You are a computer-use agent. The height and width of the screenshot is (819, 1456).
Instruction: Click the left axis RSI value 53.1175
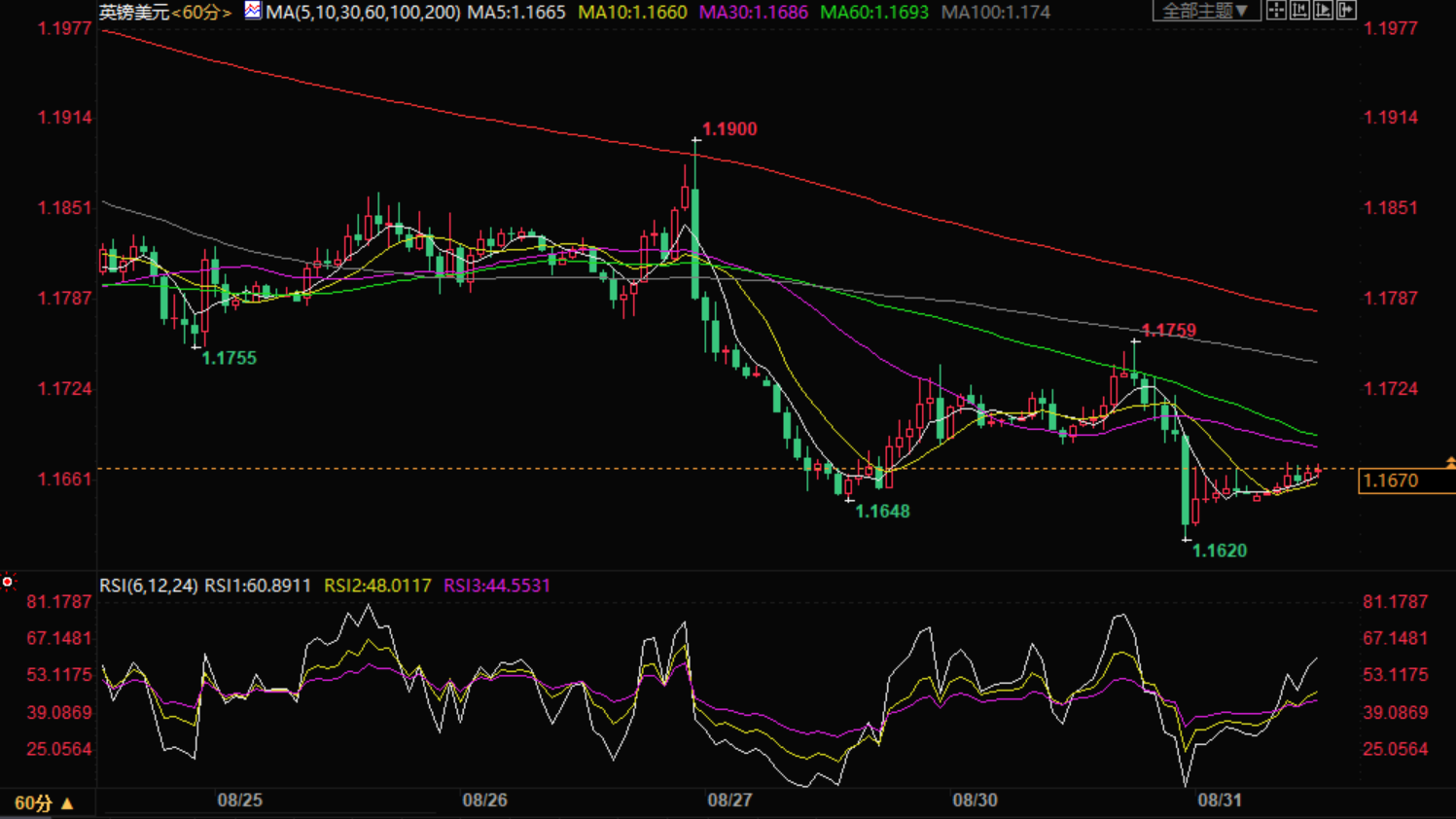[x=60, y=675]
